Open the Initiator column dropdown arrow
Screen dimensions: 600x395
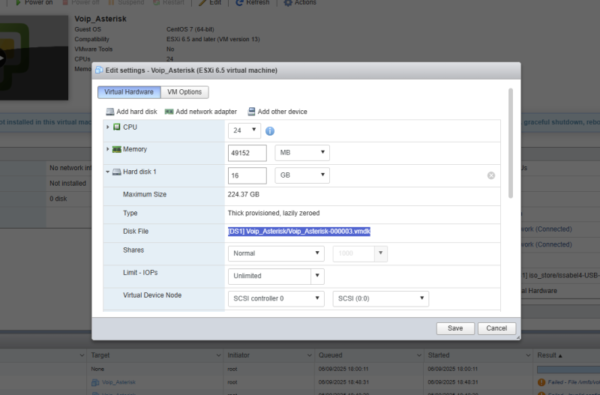tap(309, 356)
